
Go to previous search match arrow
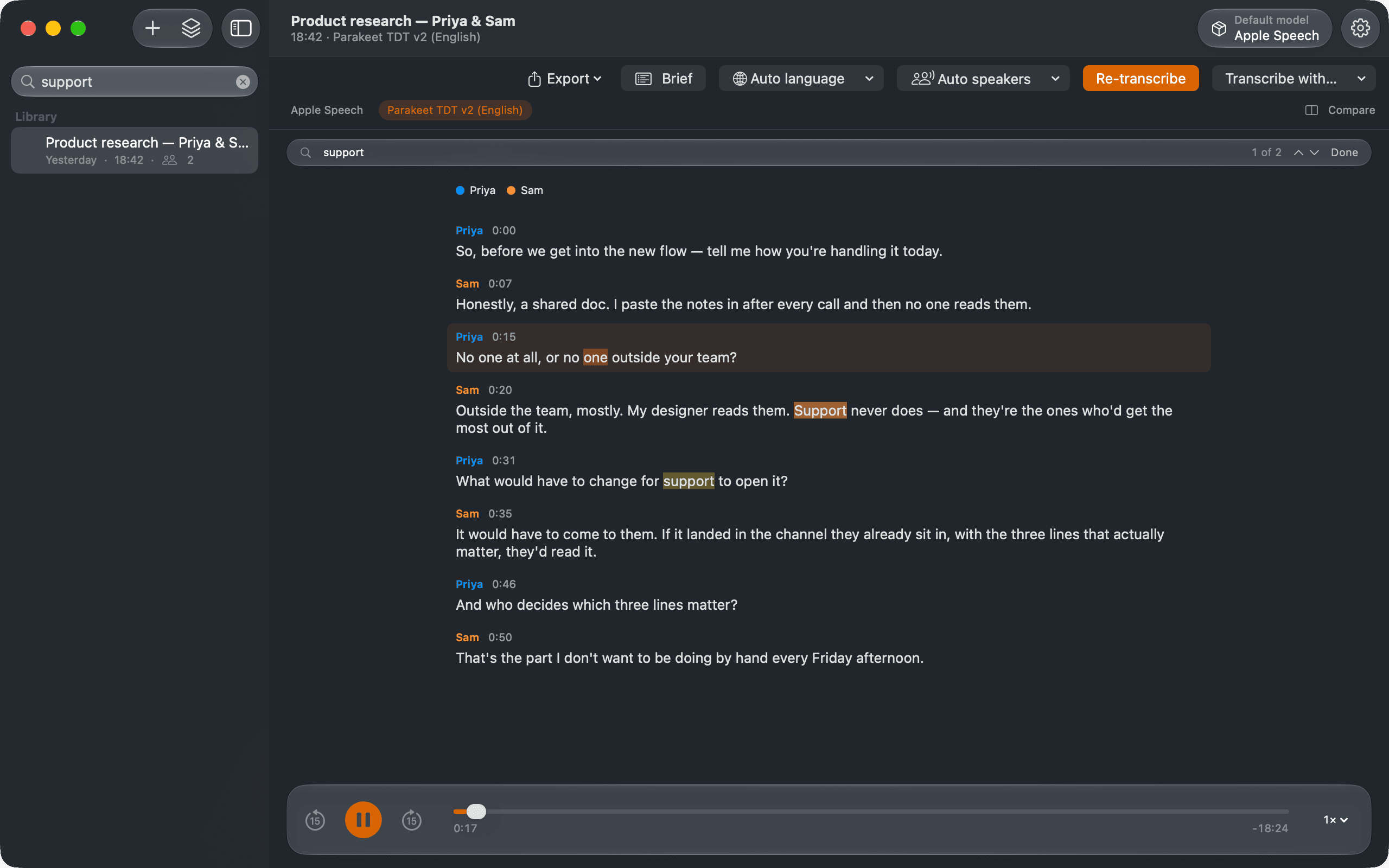click(1298, 152)
